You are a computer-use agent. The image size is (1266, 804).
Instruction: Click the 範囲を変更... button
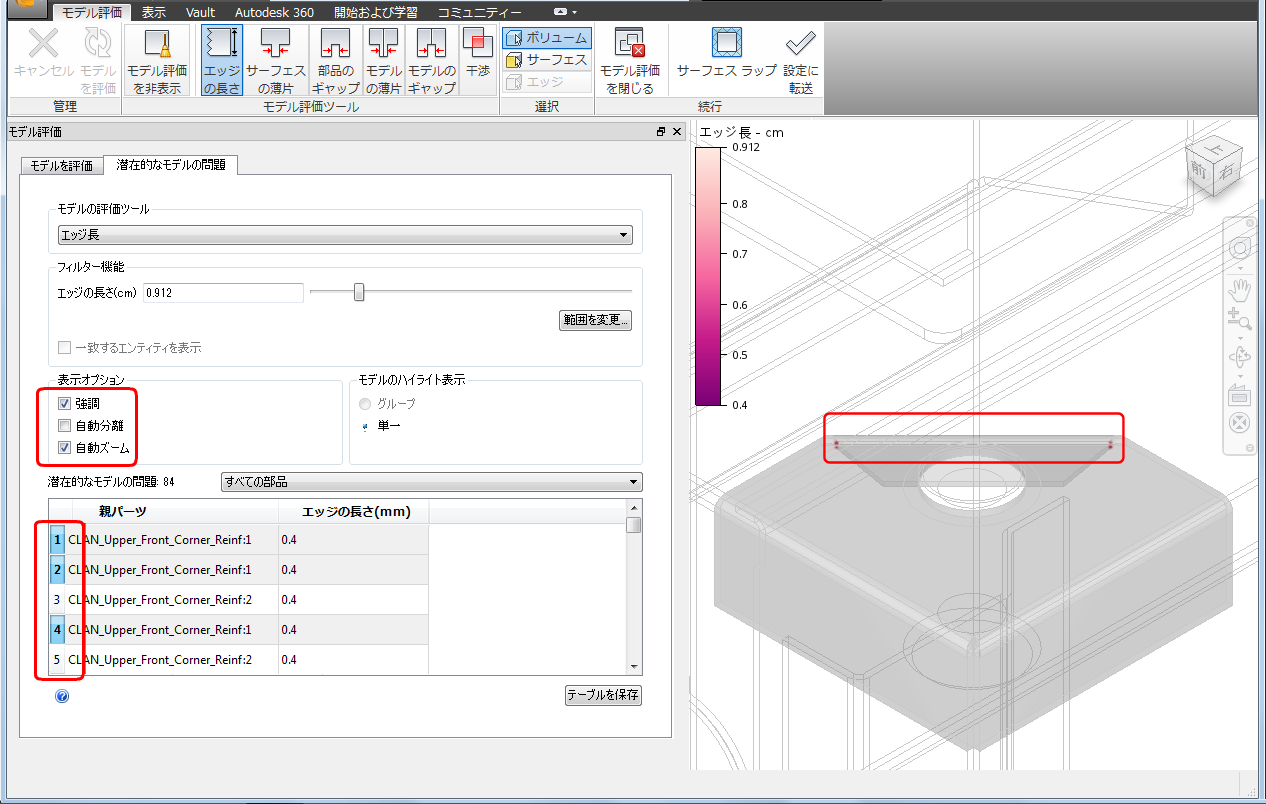tap(596, 320)
